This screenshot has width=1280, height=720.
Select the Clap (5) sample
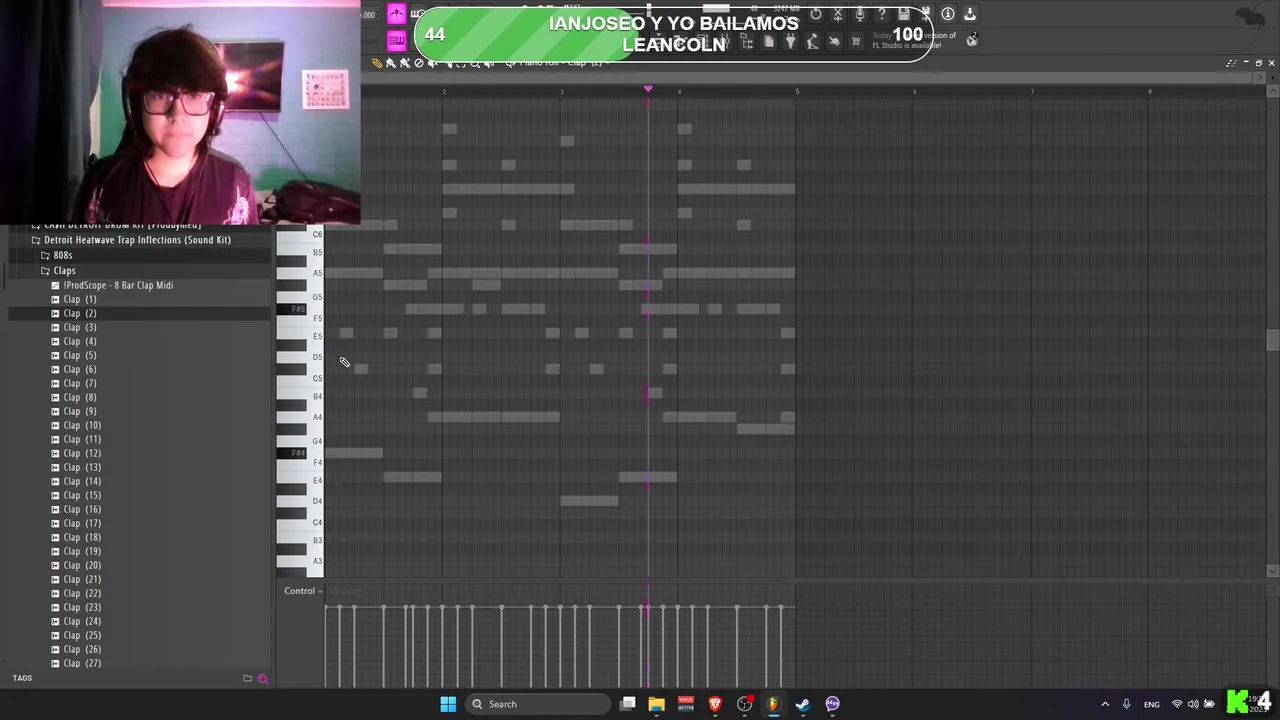80,355
